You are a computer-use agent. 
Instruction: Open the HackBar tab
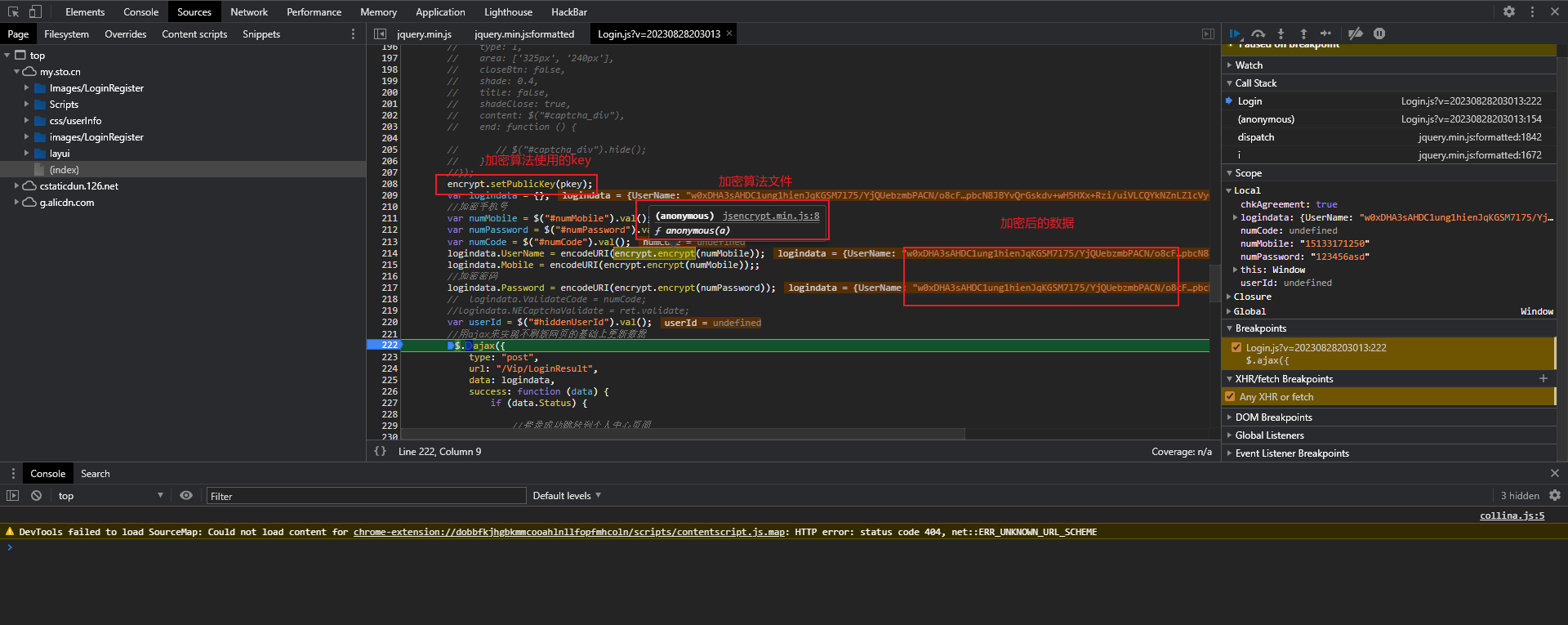point(569,11)
